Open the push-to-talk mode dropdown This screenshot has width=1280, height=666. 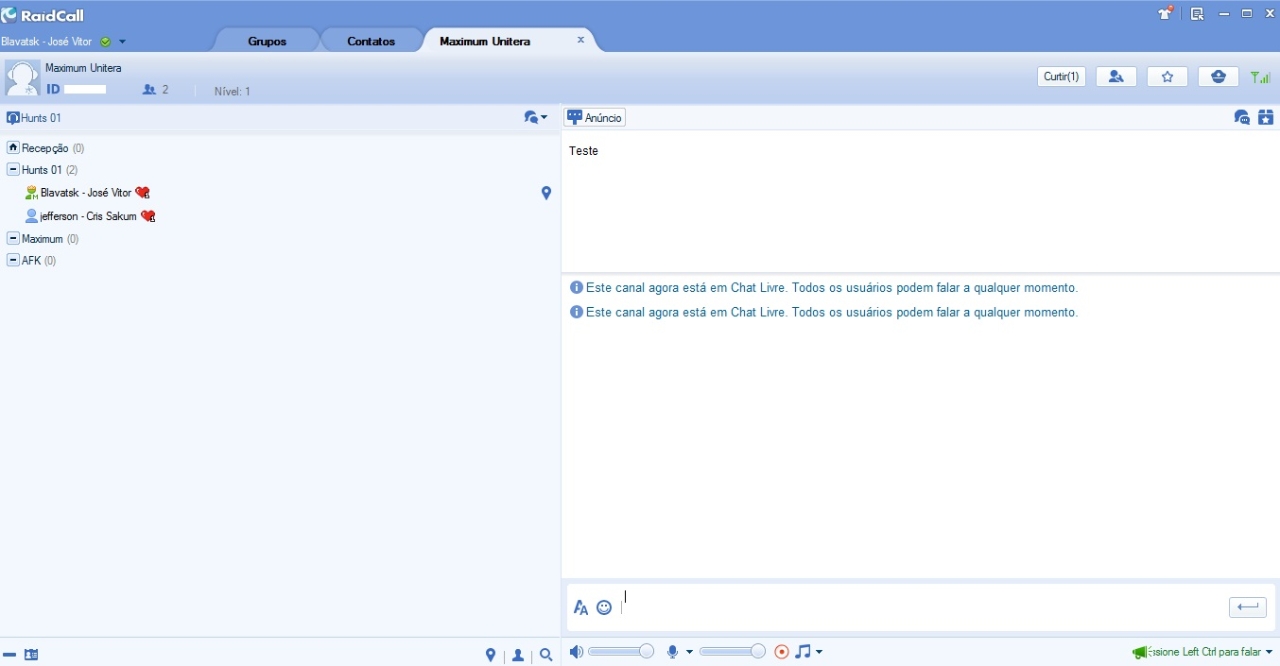(1269, 652)
